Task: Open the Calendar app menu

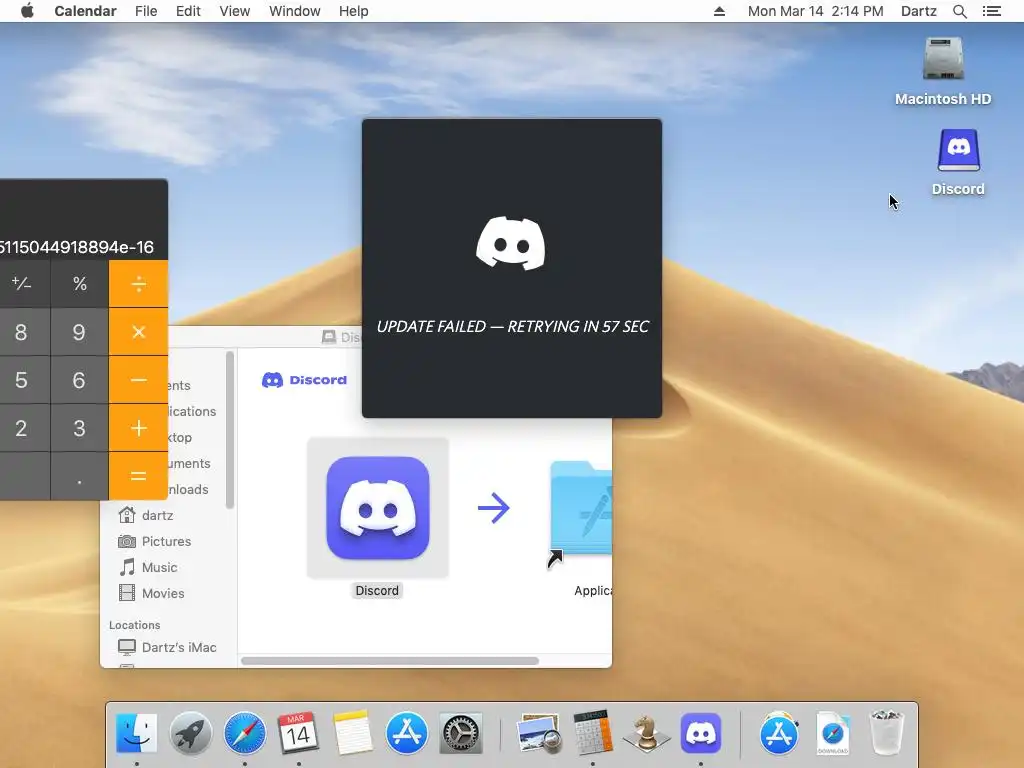Action: (85, 11)
